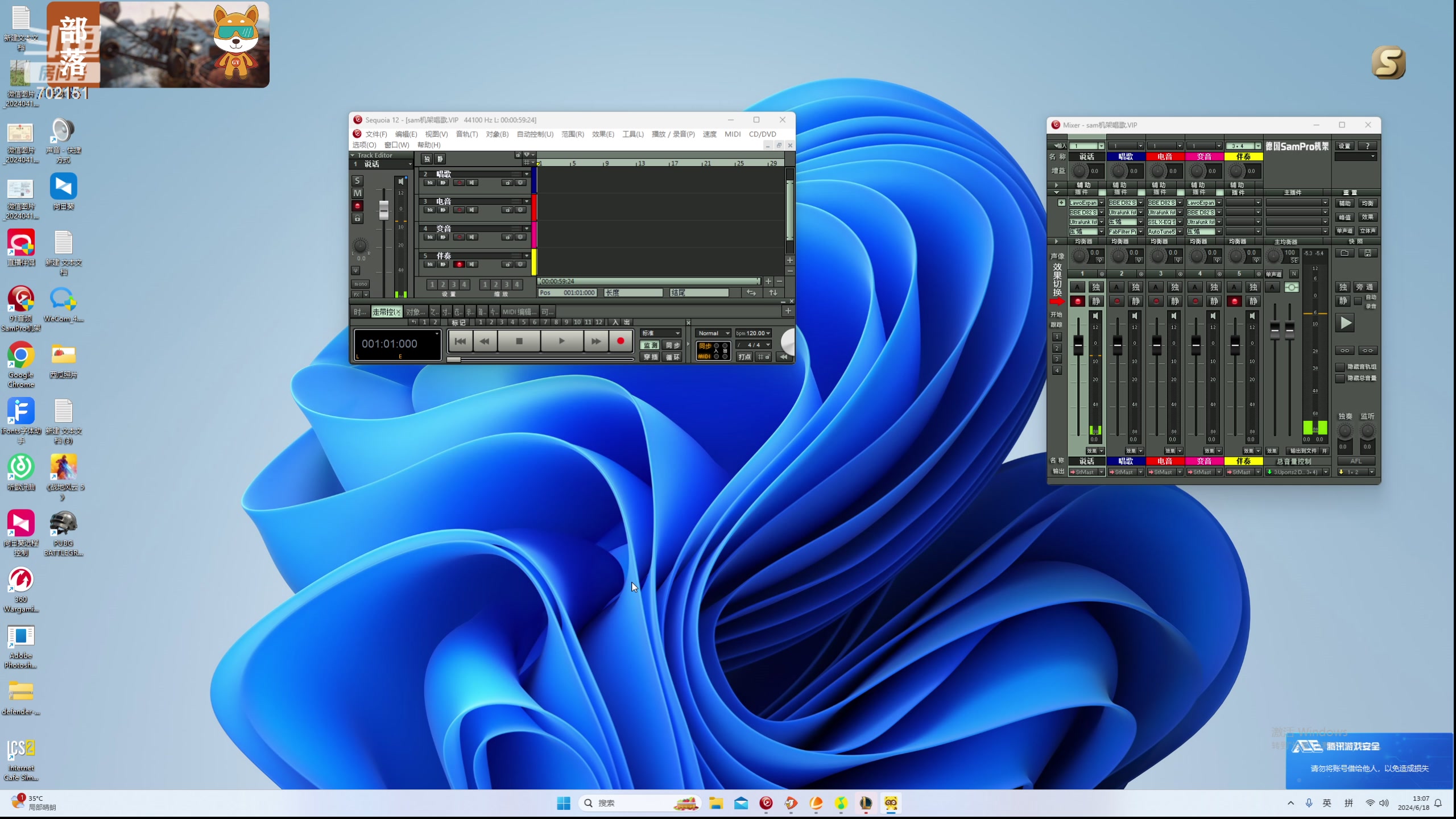The image size is (1456, 819).
Task: Click the red Record transport button
Action: 621,341
